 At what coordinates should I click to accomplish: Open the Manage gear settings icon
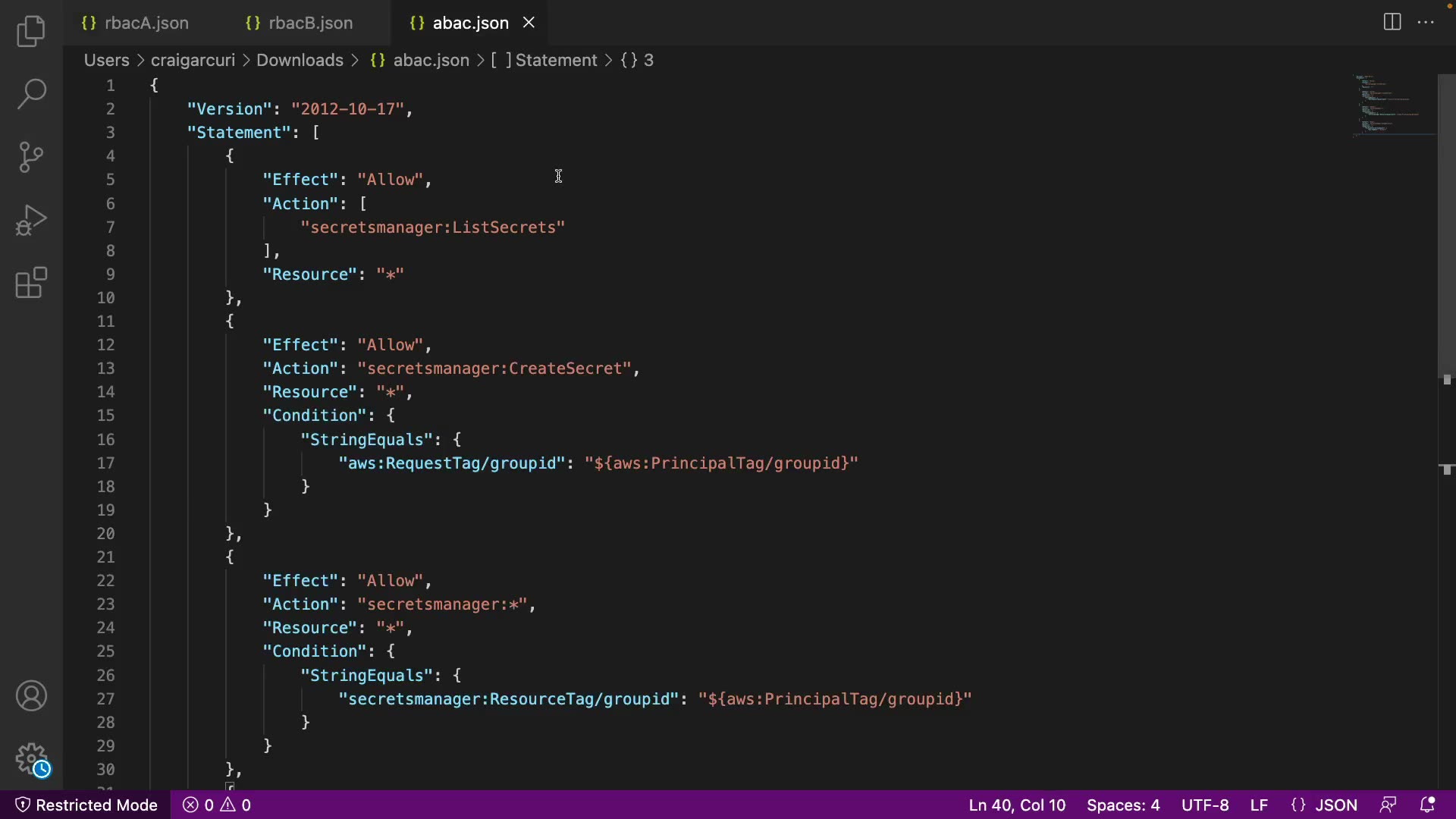coord(31,758)
